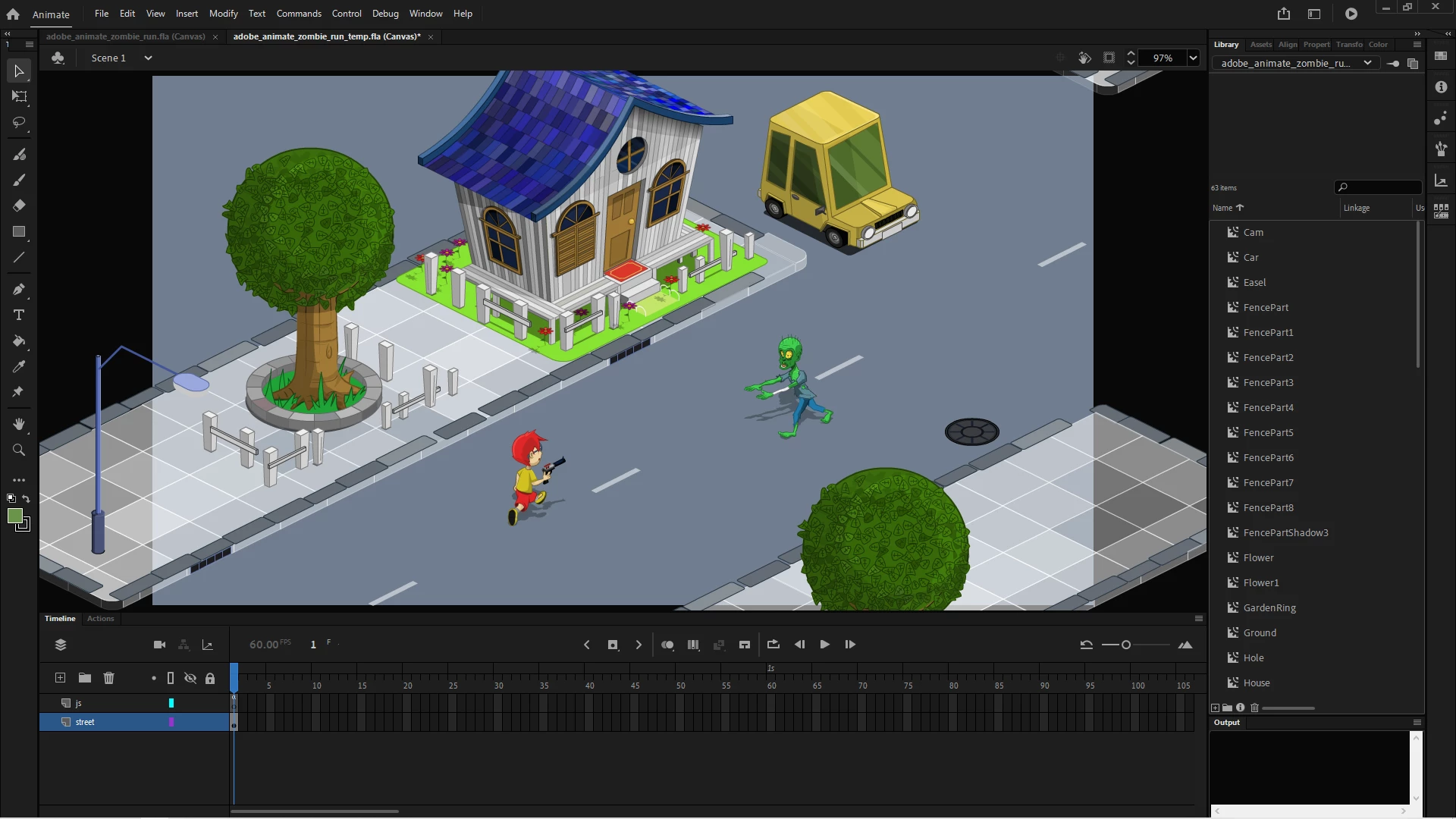
Task: Open the Scene 1 dropdown
Action: click(x=148, y=58)
